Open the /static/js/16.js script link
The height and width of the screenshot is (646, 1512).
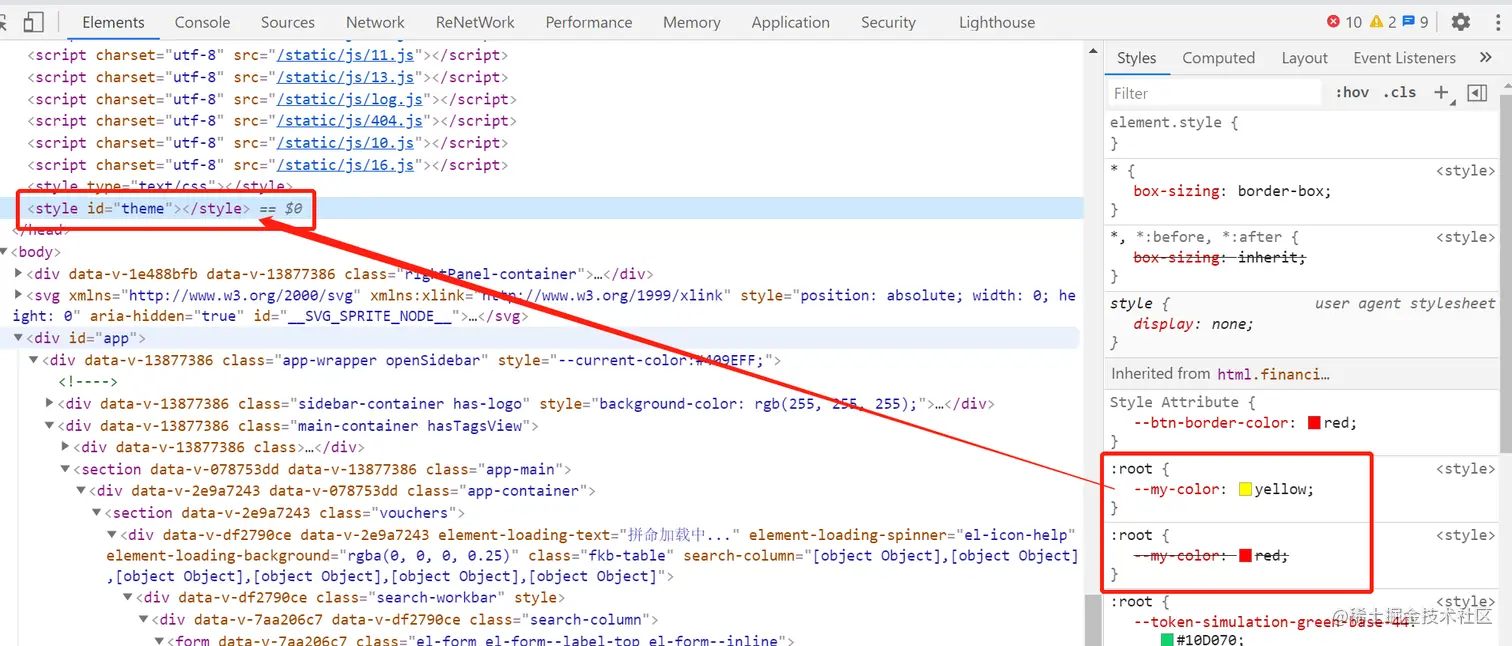click(x=345, y=165)
